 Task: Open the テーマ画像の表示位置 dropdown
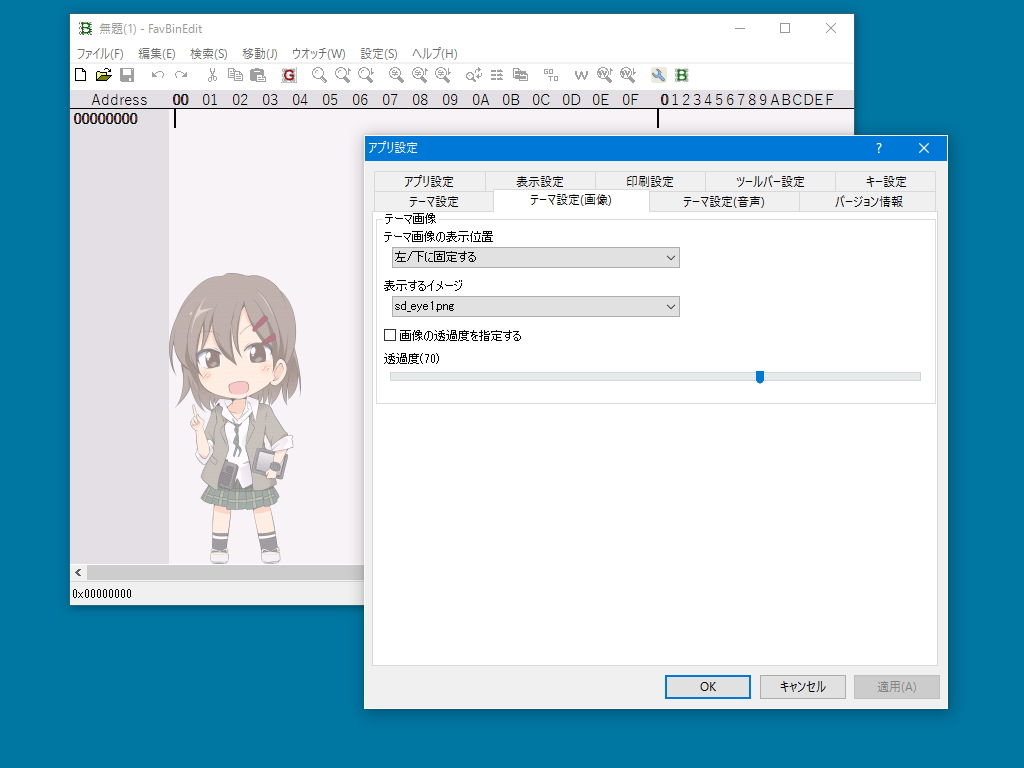click(x=535, y=257)
